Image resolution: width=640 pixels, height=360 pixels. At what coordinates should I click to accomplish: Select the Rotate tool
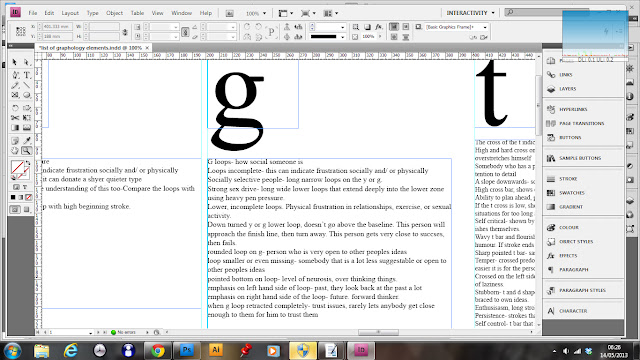click(x=15, y=108)
